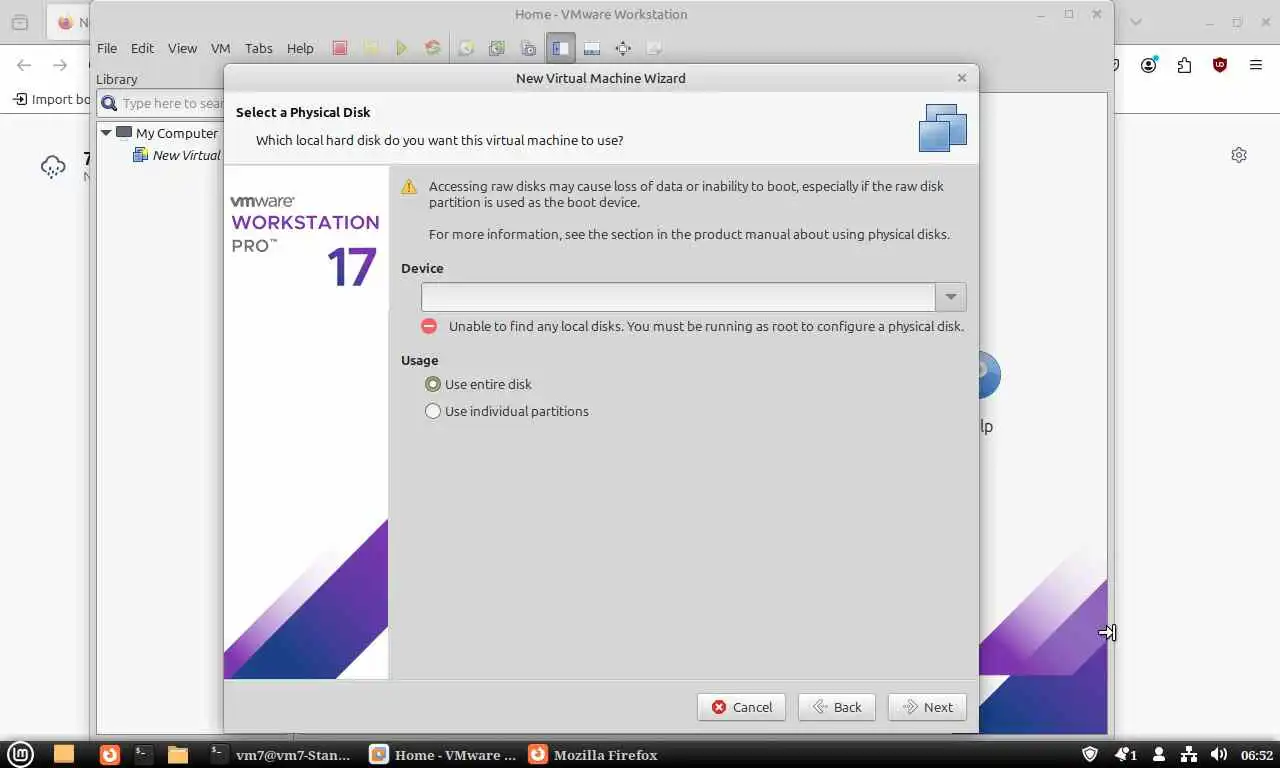Click the Unity mode toolbar icon

click(654, 48)
